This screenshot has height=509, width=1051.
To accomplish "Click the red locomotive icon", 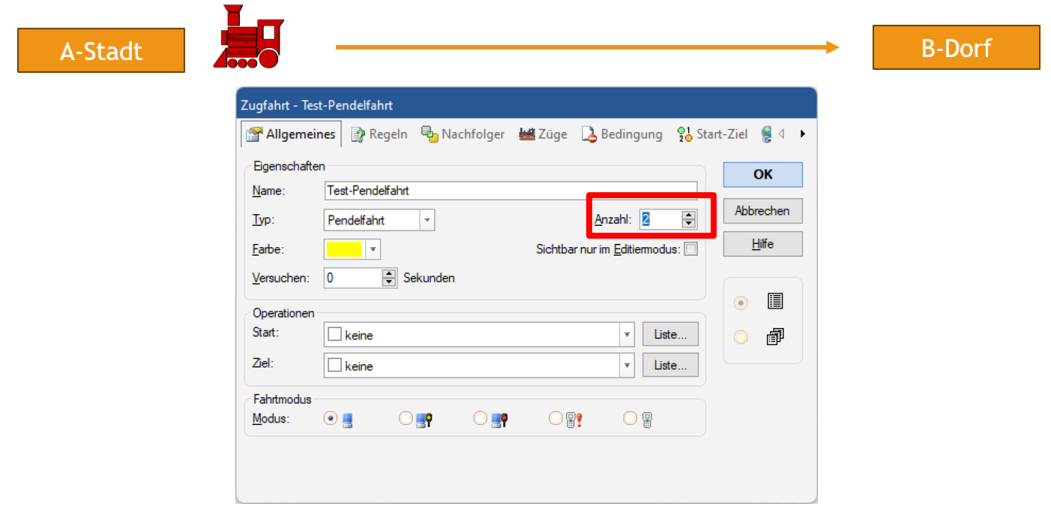I will click(x=248, y=37).
